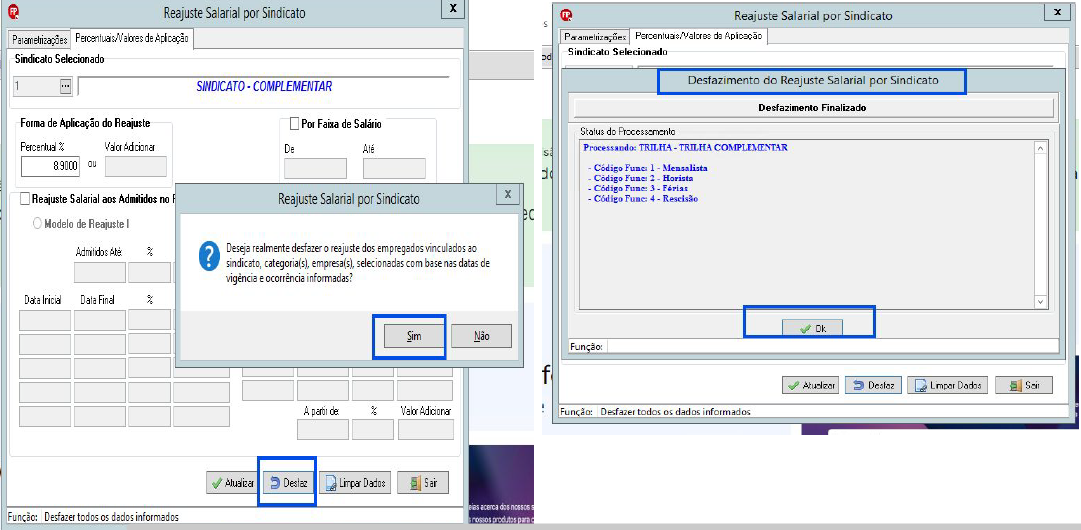
Task: Click Ok in the Desfazimento dialog
Action: pos(812,329)
